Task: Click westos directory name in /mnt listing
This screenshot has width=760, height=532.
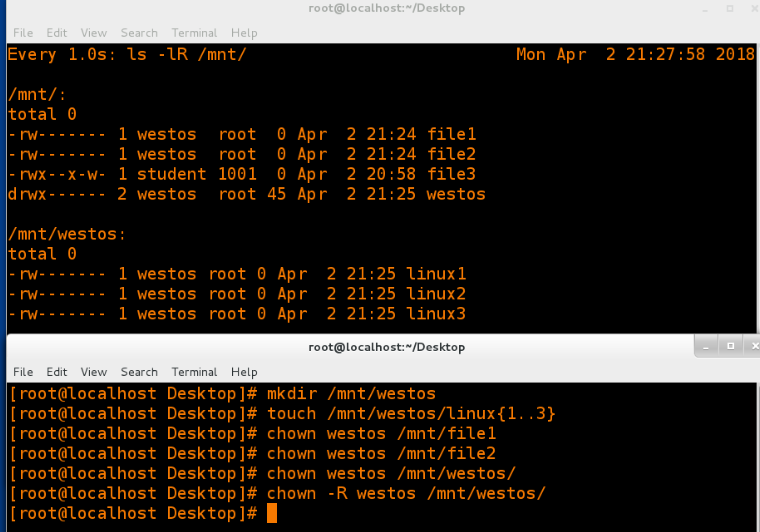Action: [x=456, y=194]
